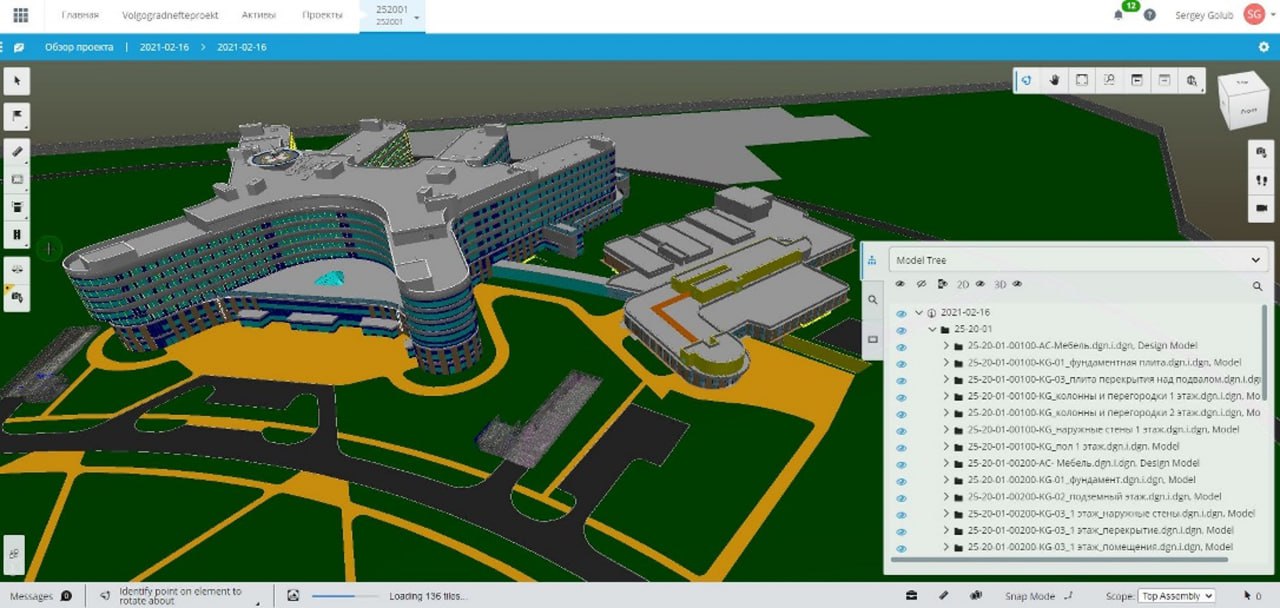Open the help question mark
Image resolution: width=1280 pixels, height=608 pixels.
tap(1150, 15)
